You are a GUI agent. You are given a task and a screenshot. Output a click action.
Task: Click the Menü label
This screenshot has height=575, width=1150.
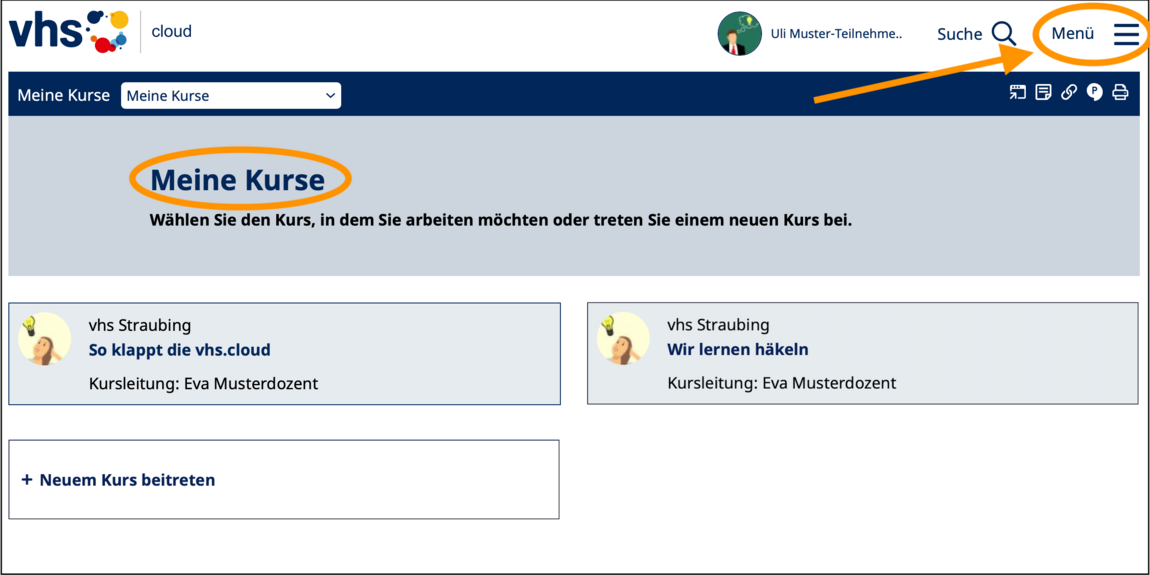pos(1073,34)
